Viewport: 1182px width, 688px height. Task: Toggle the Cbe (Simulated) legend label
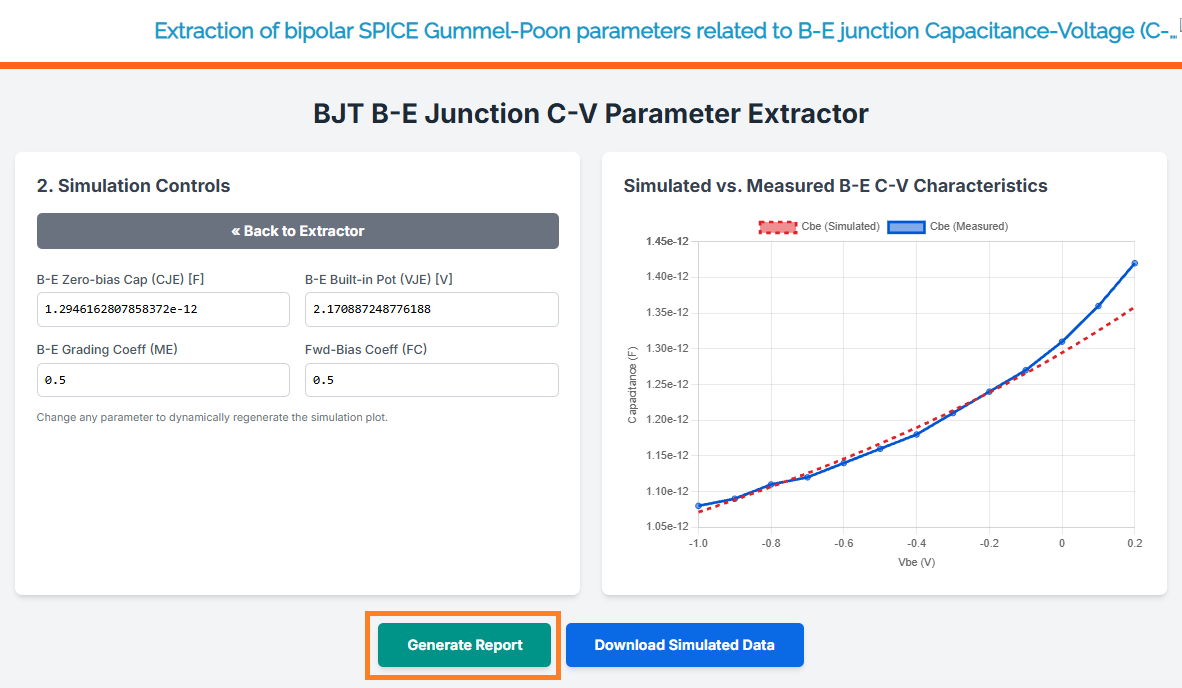(840, 227)
